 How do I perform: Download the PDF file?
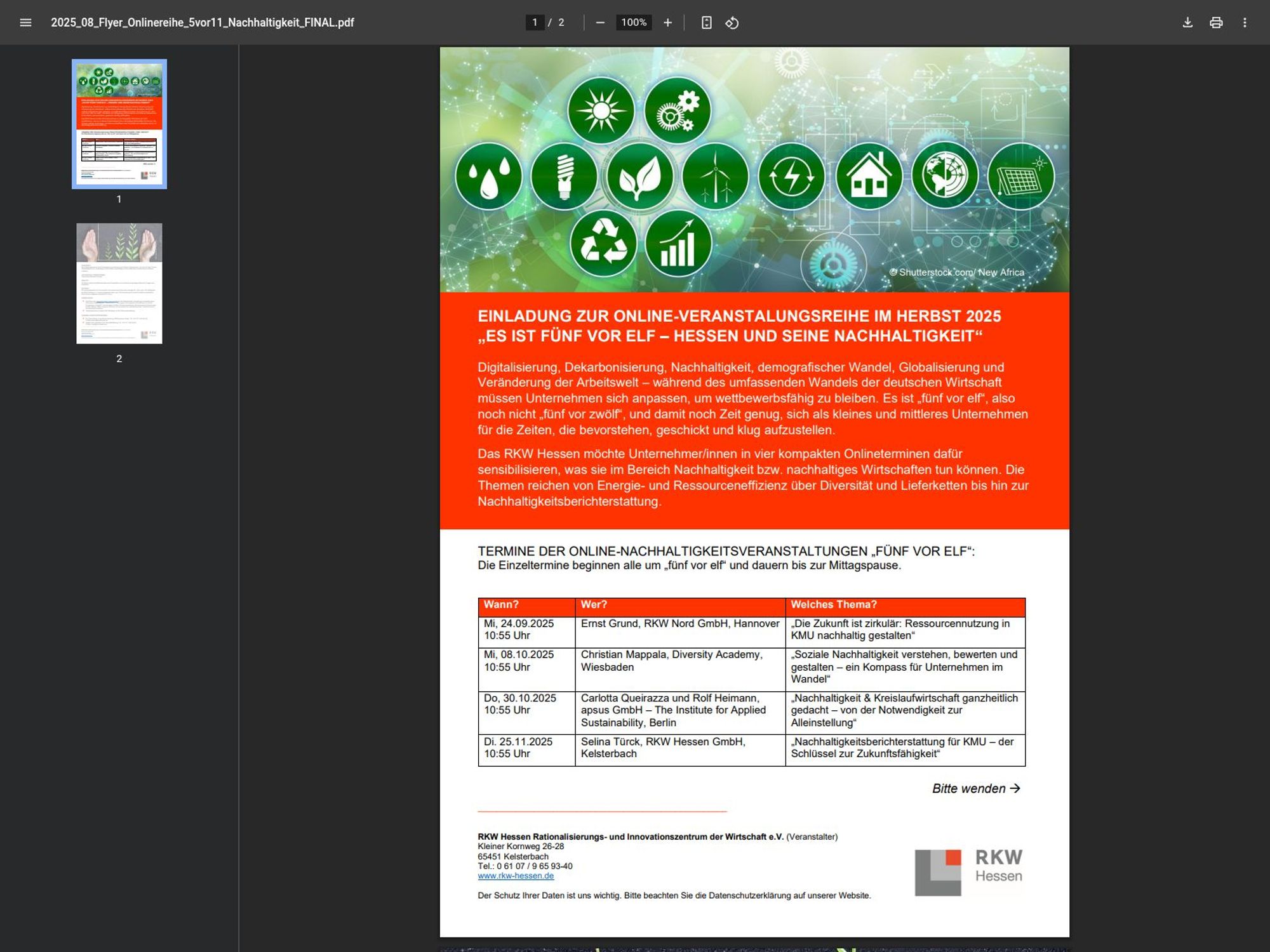(x=1187, y=23)
